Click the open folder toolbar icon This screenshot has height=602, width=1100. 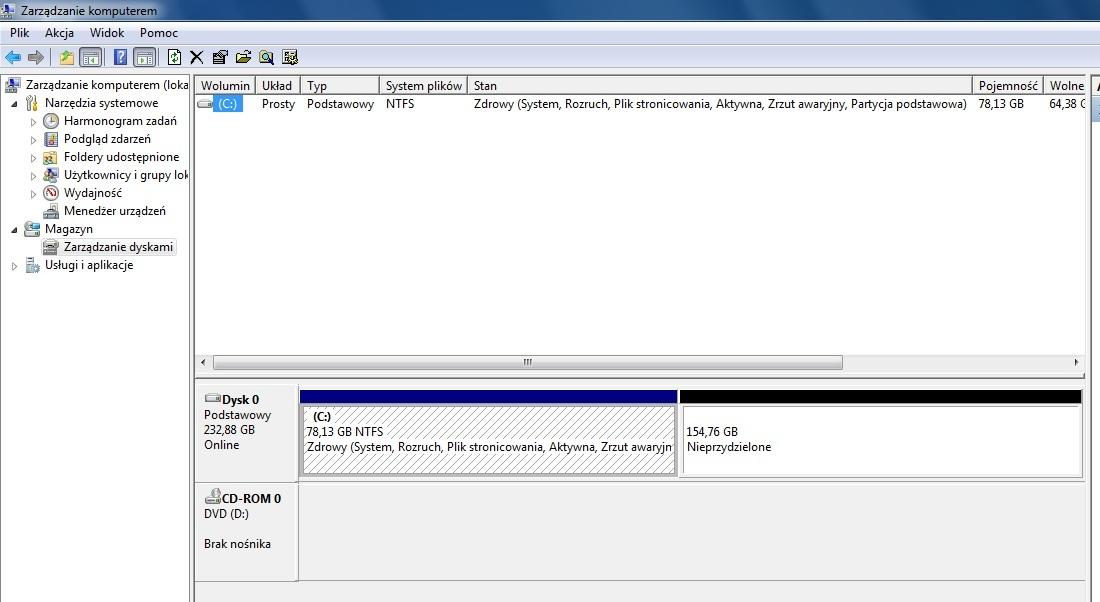[x=243, y=57]
